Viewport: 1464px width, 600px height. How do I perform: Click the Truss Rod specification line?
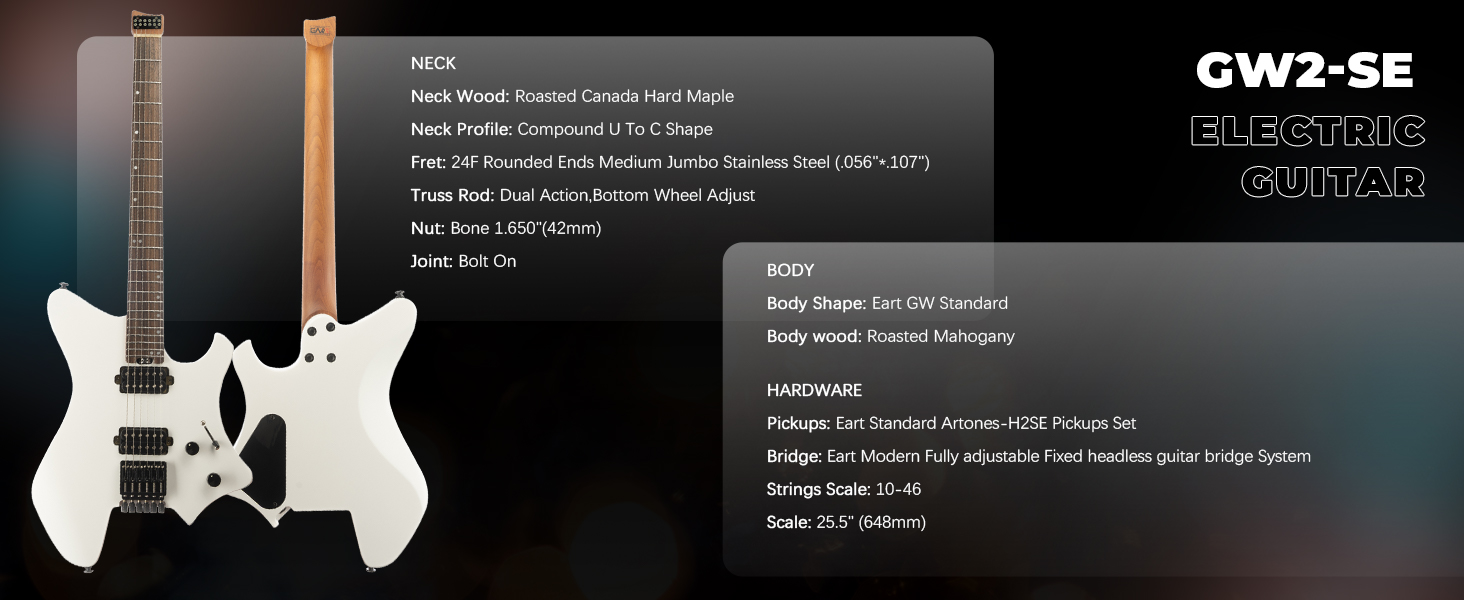point(582,195)
